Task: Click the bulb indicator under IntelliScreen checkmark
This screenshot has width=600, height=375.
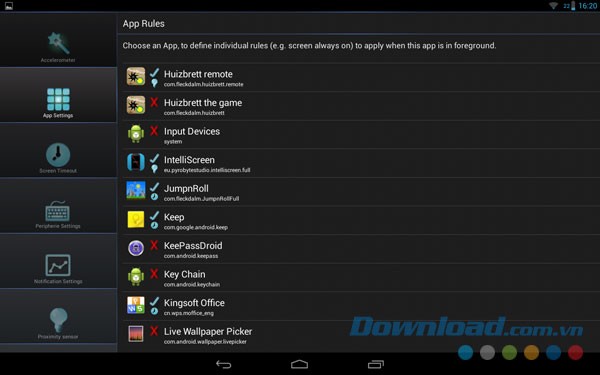Action: [x=154, y=169]
